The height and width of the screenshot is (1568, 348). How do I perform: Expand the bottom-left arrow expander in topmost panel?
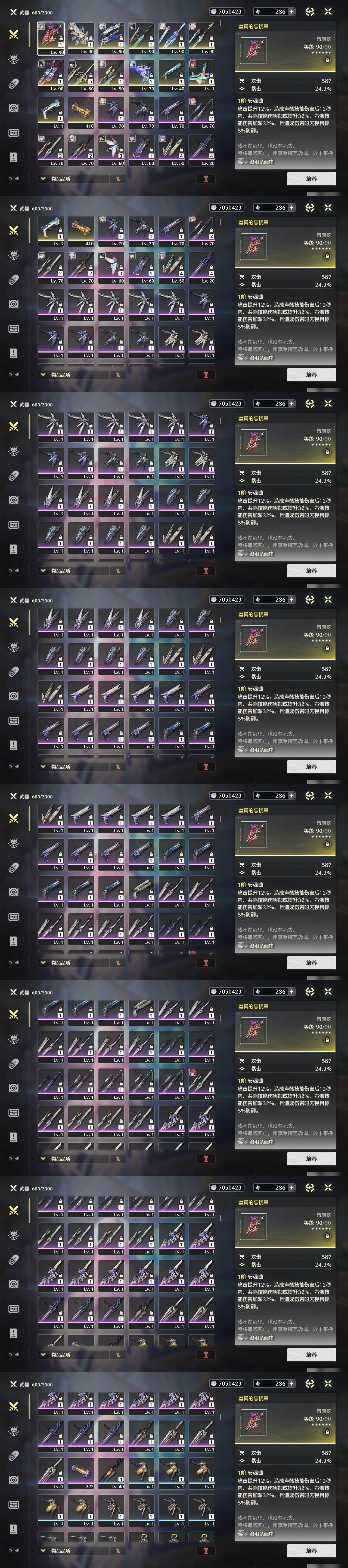pyautogui.click(x=13, y=178)
